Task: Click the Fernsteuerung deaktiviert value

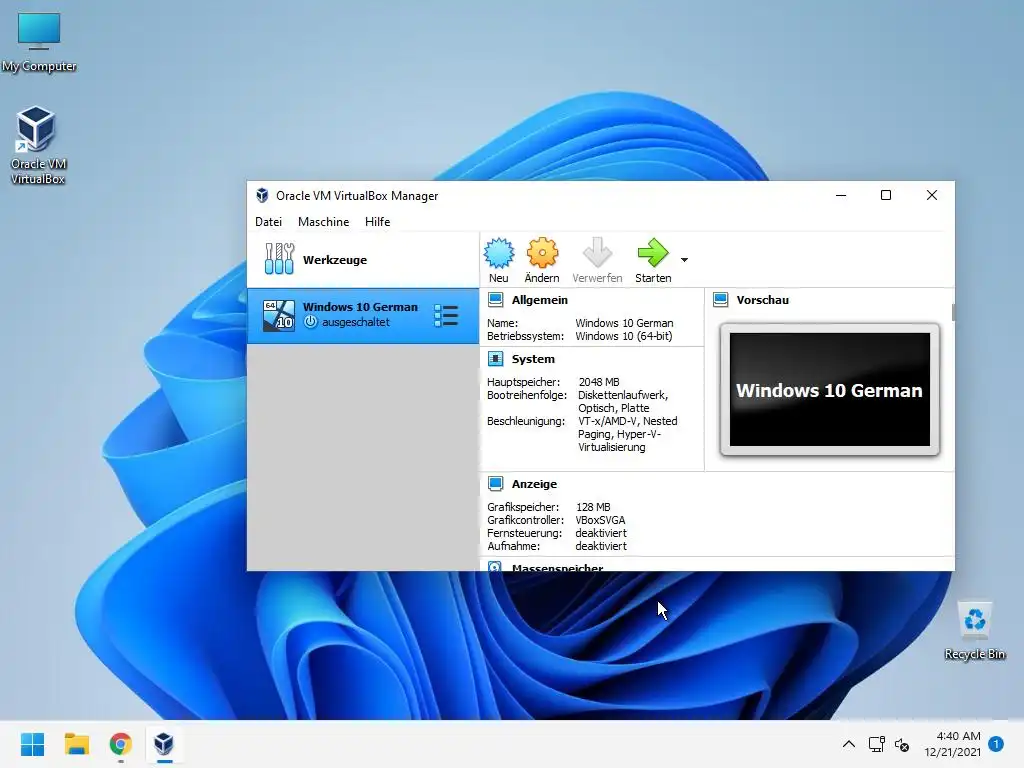Action: [x=600, y=533]
